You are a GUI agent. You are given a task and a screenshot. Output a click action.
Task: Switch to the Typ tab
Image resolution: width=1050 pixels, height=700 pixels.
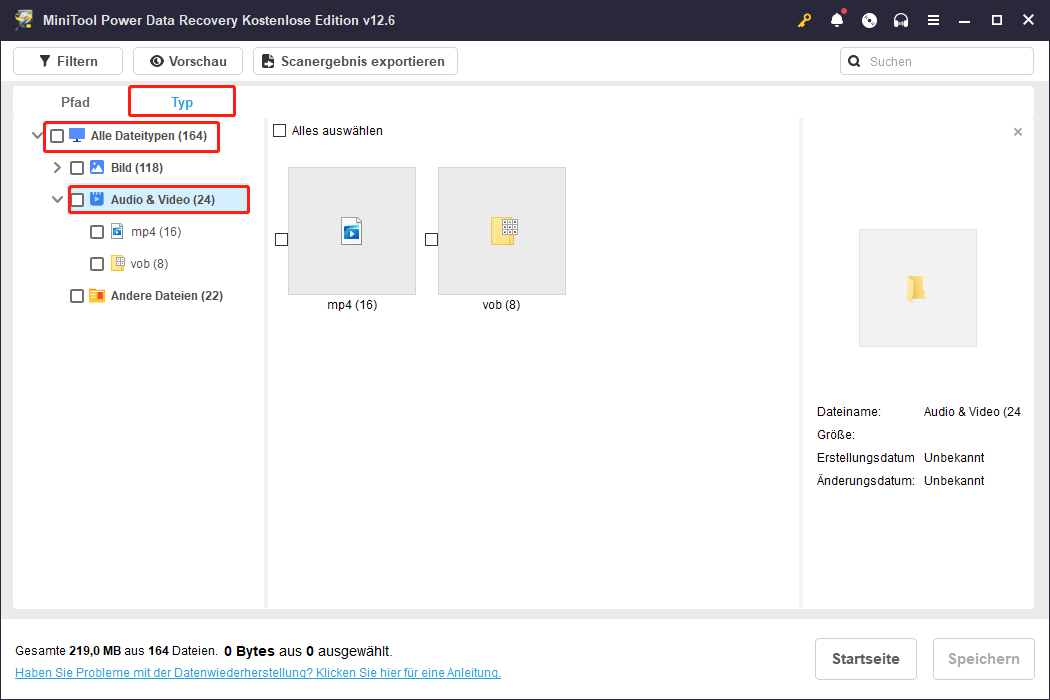click(181, 102)
